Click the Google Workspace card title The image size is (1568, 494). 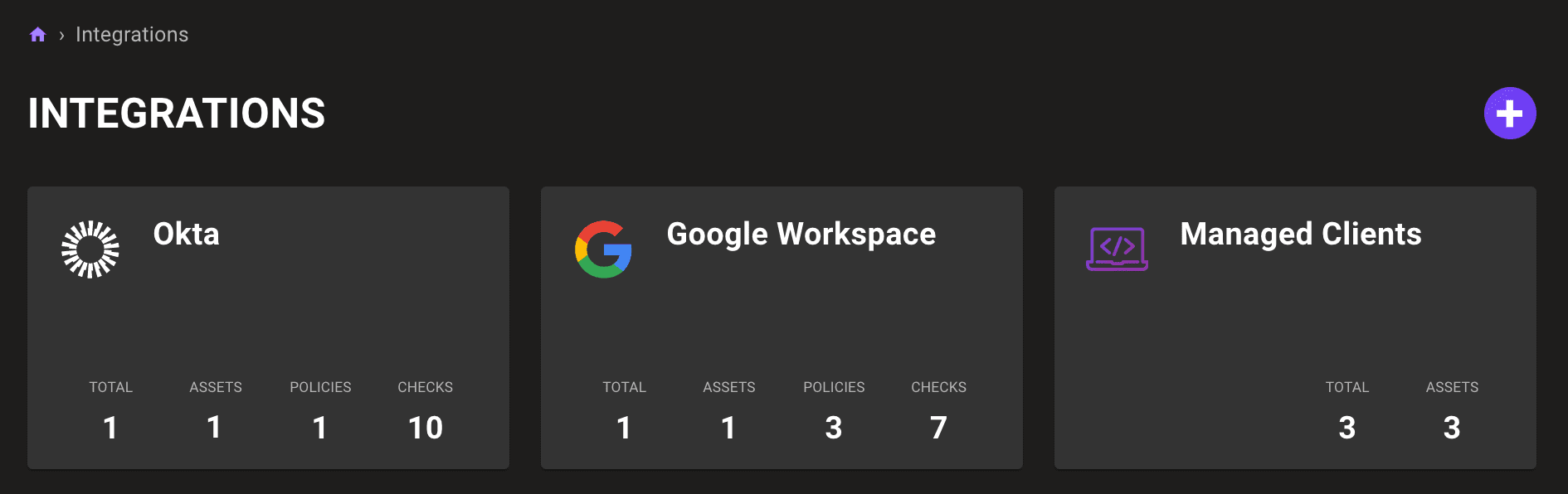pyautogui.click(x=801, y=235)
